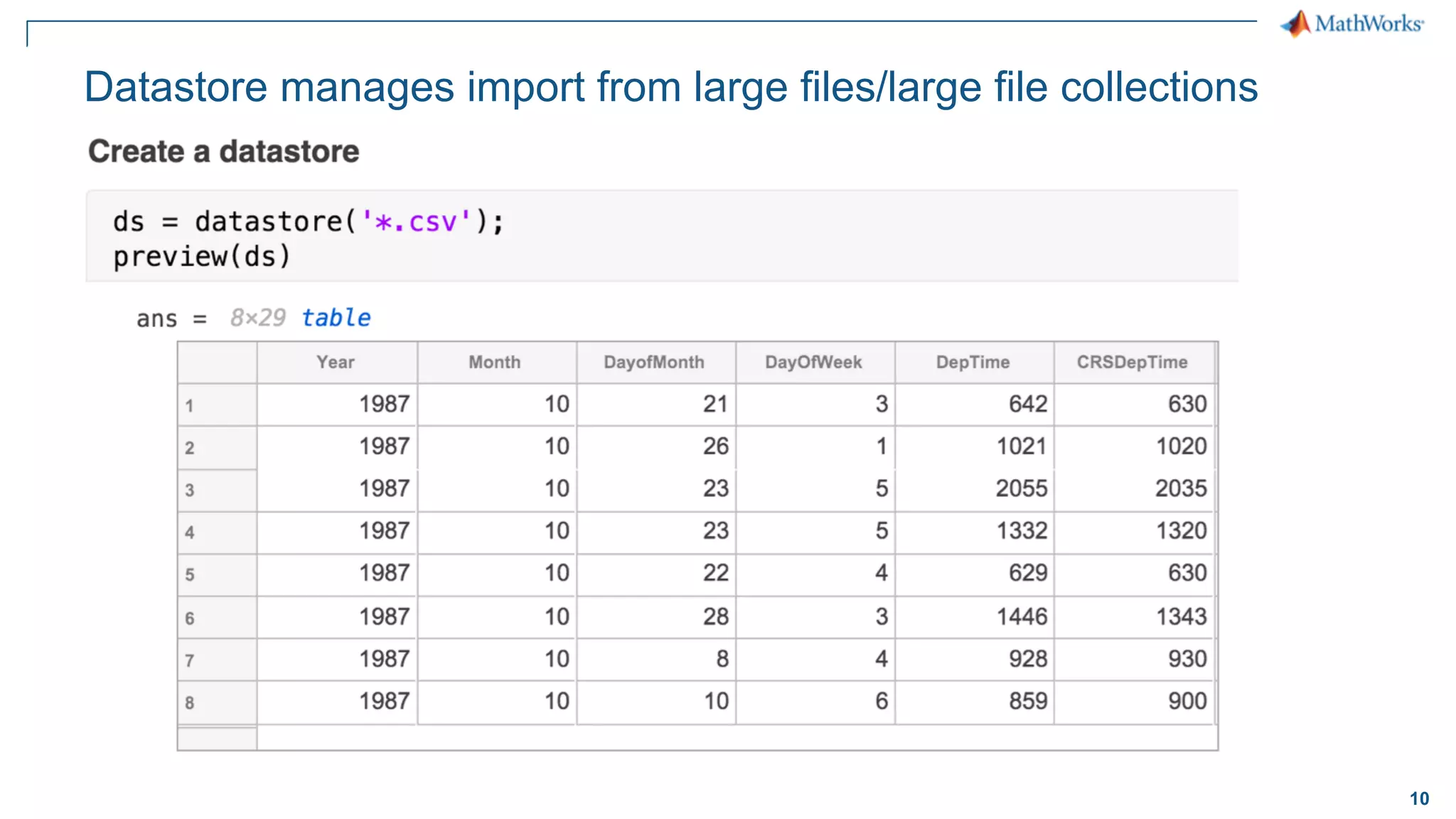Click DayofMonth cell 28
The image size is (1456, 819).
655,616
